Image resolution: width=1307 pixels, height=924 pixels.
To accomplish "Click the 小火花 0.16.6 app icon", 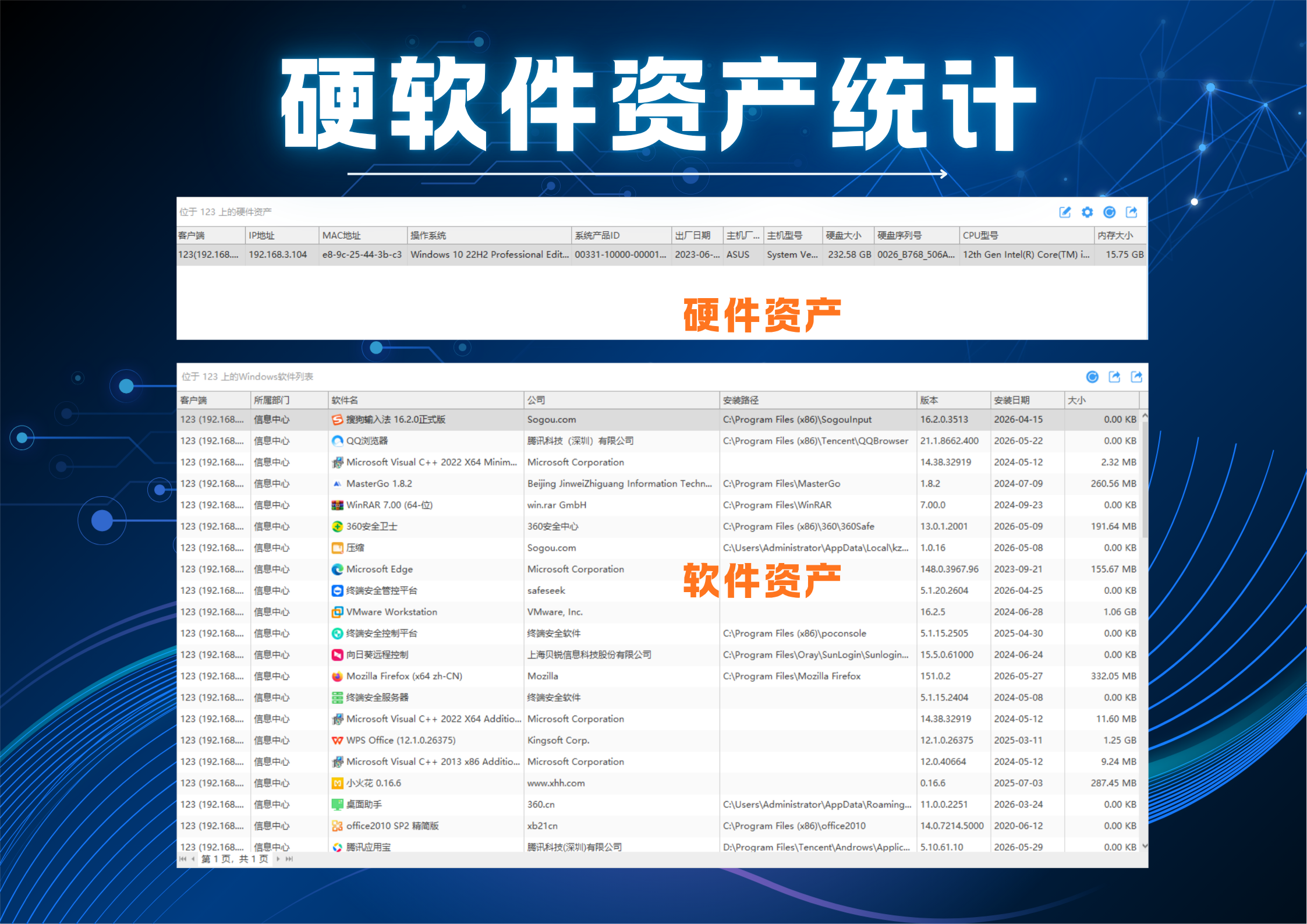I will coord(337,783).
